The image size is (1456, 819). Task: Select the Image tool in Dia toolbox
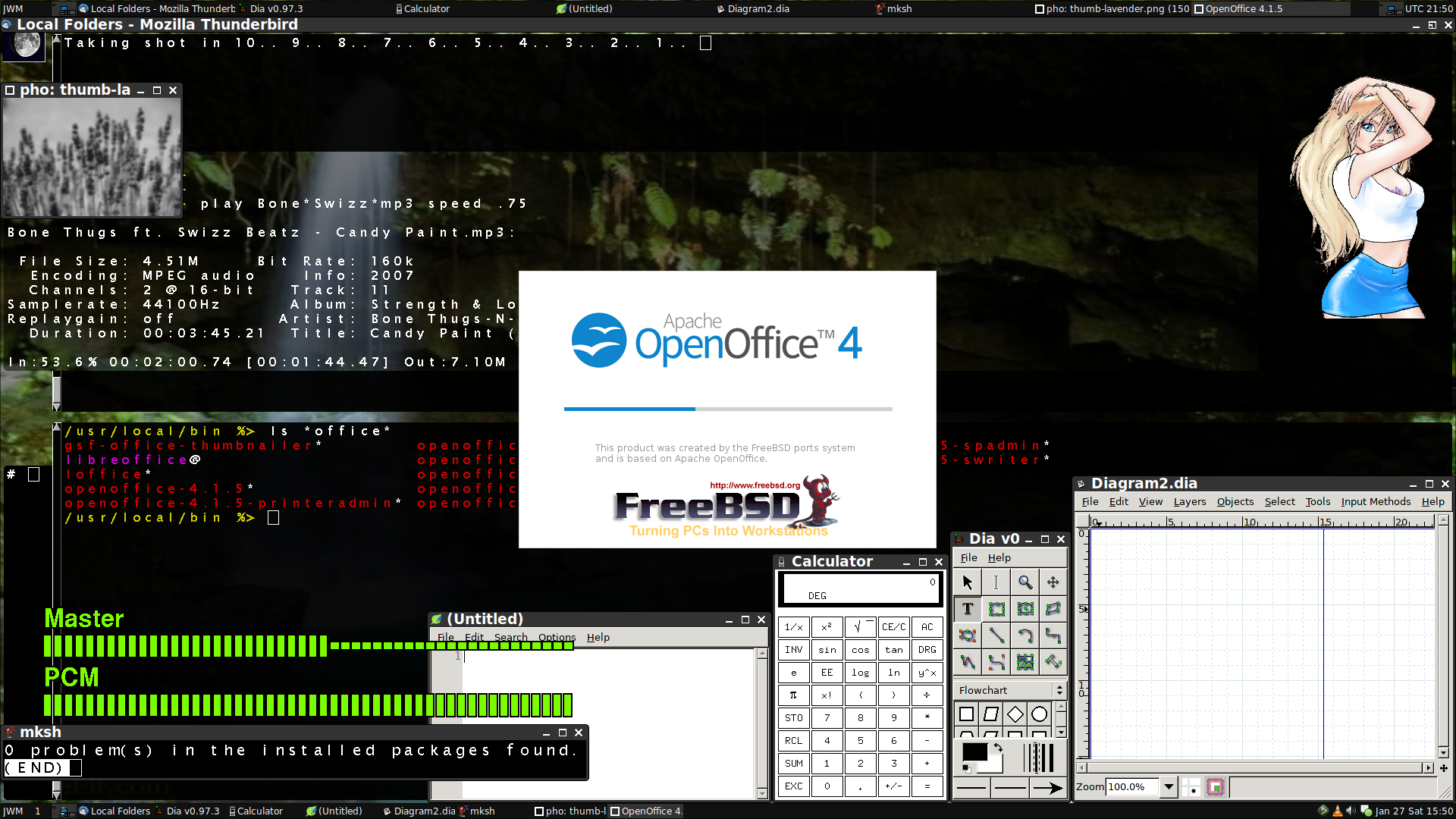(x=1025, y=662)
